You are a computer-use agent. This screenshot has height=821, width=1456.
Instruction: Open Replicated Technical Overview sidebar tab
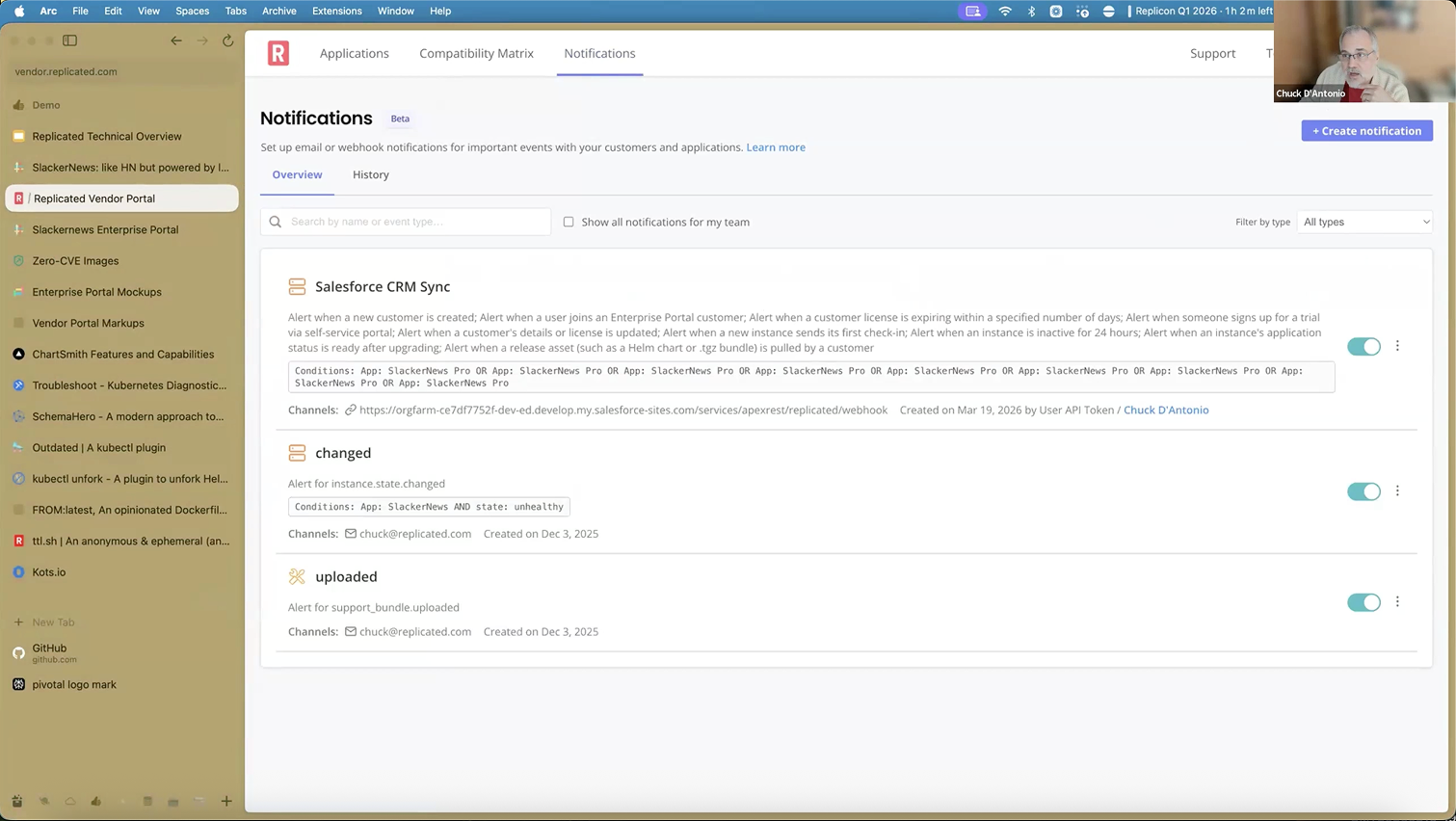pos(122,136)
